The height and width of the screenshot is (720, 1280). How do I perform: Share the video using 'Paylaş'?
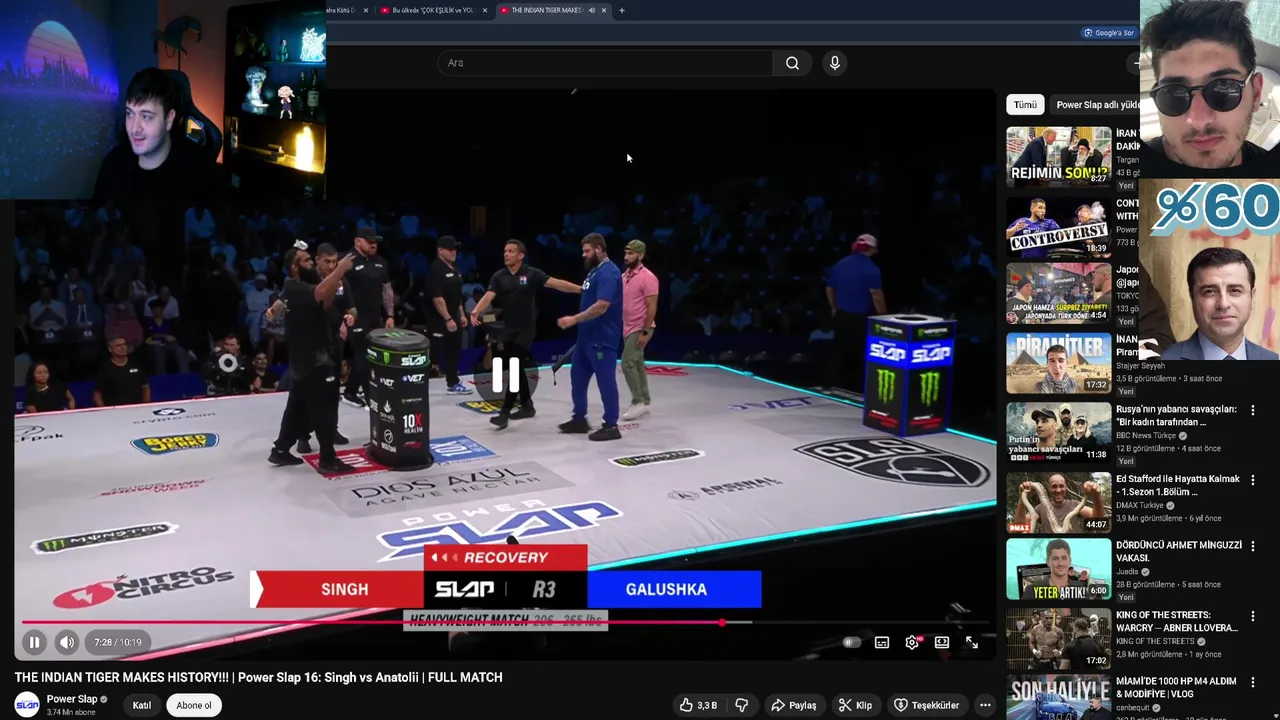(x=793, y=705)
